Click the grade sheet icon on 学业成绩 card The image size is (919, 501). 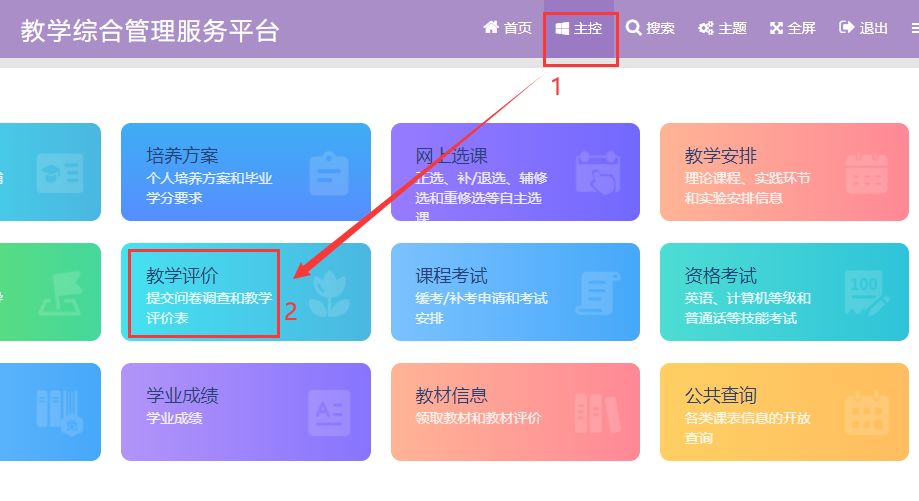pos(328,412)
